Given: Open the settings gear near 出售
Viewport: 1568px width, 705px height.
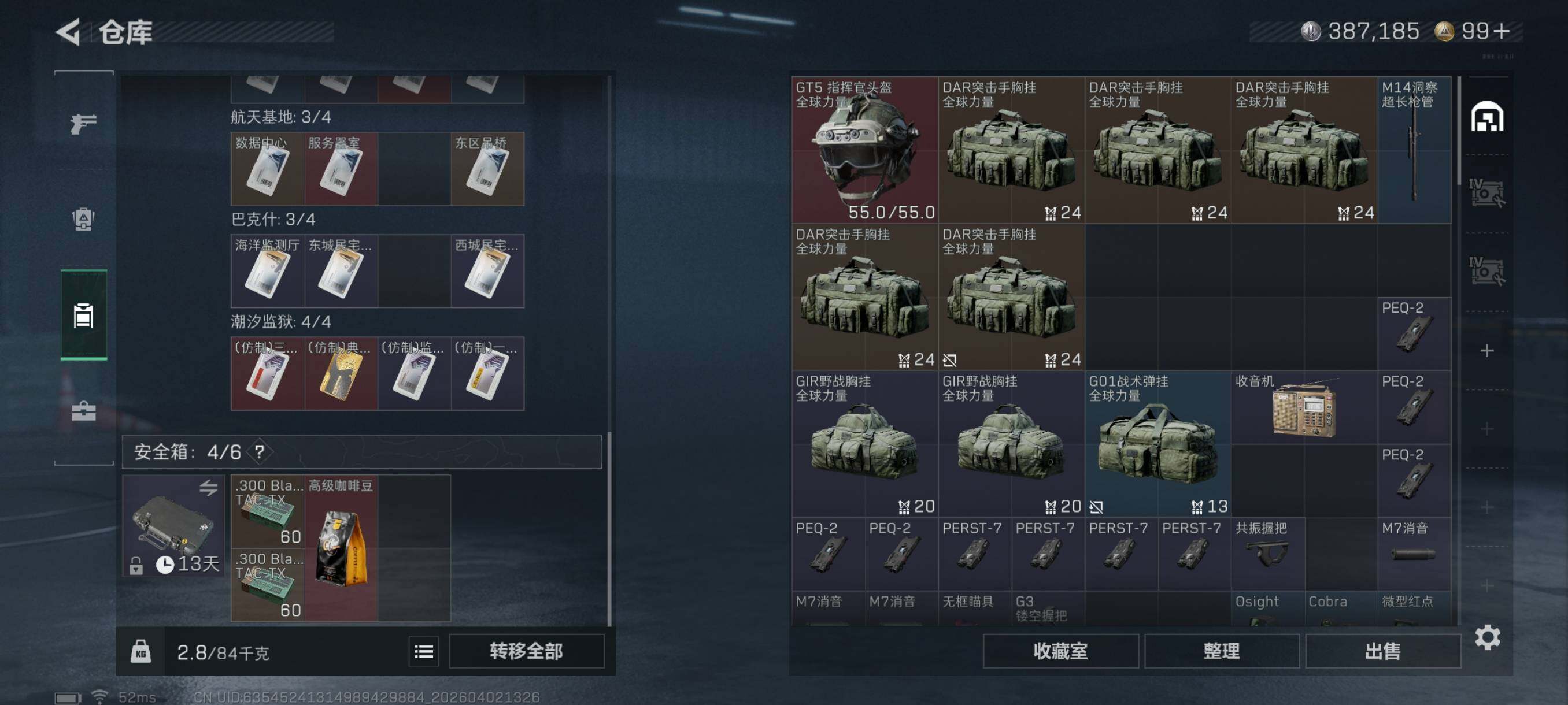Looking at the screenshot, I should [x=1487, y=637].
